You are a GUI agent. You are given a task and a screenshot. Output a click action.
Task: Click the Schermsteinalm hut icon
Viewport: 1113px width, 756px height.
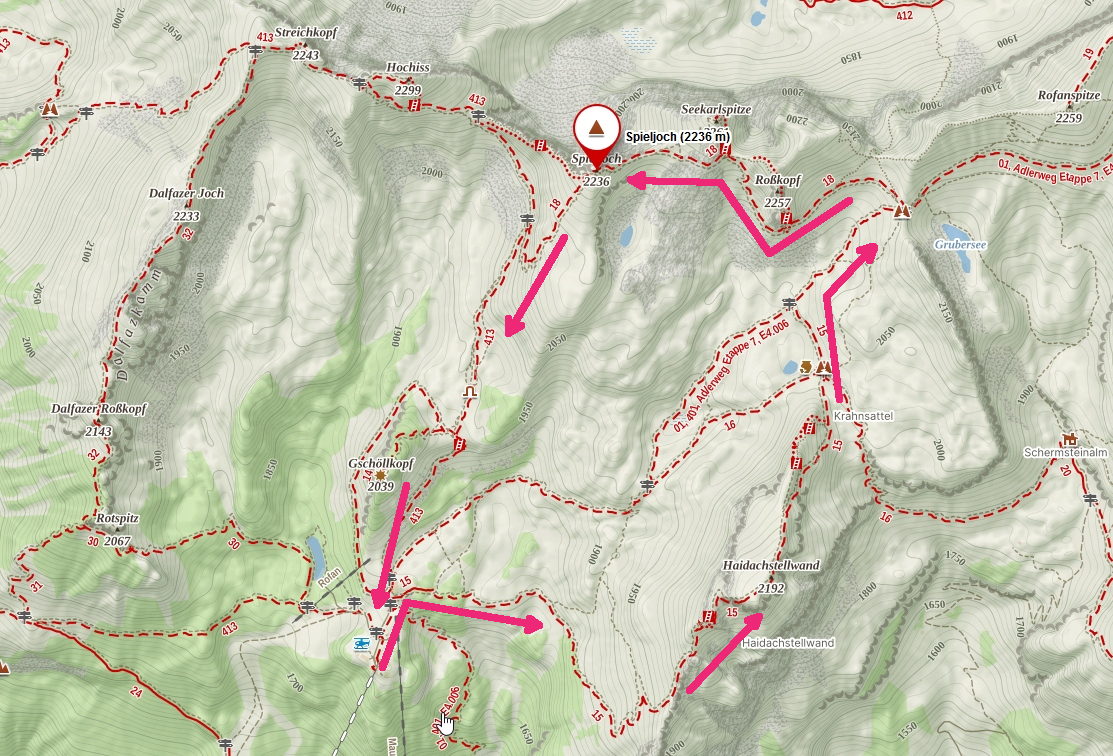pyautogui.click(x=1069, y=439)
